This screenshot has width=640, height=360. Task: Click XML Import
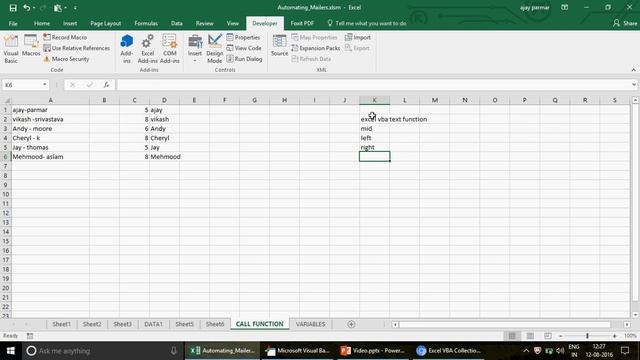pyautogui.click(x=358, y=37)
